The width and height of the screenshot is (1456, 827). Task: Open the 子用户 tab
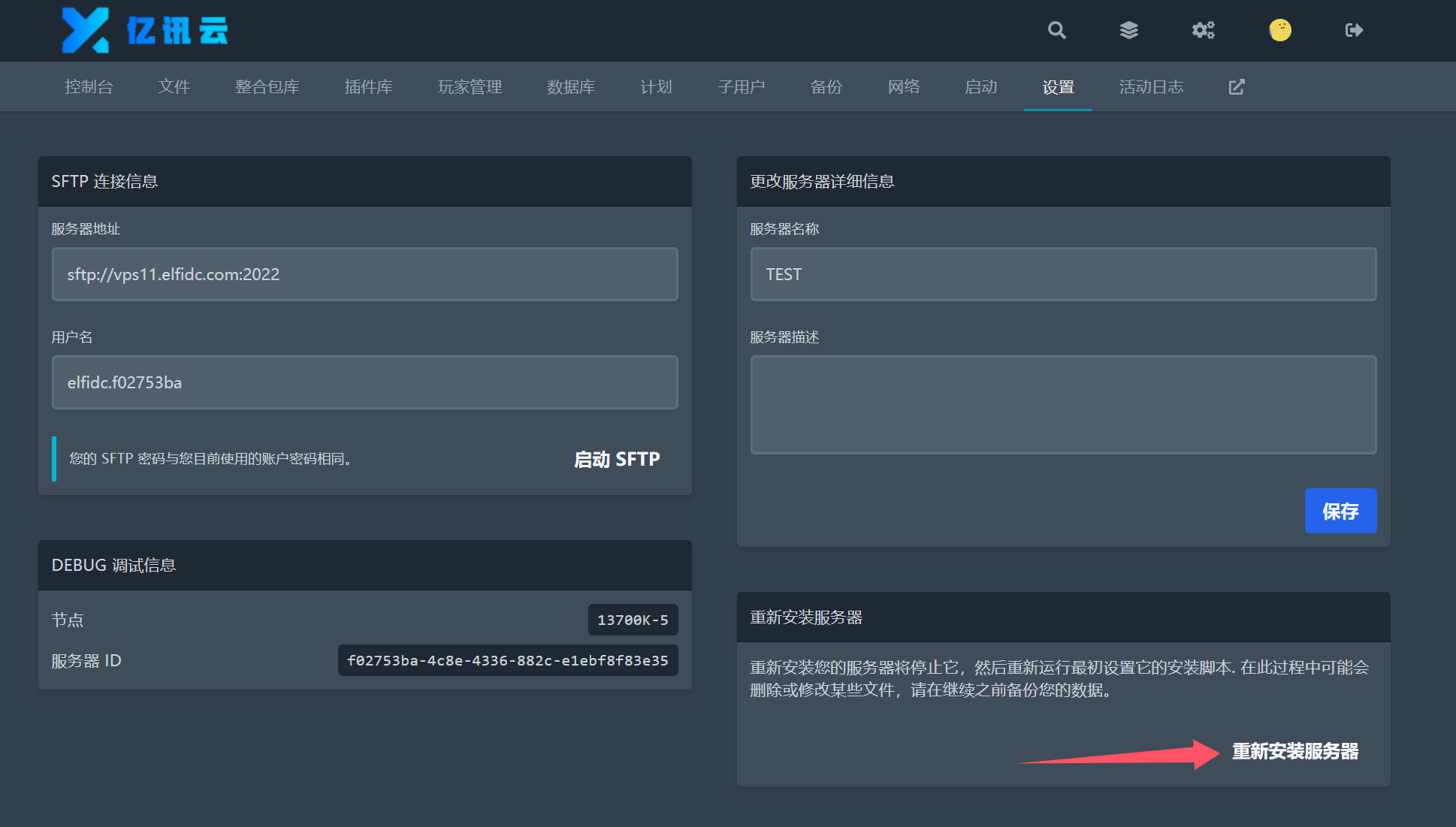(741, 87)
